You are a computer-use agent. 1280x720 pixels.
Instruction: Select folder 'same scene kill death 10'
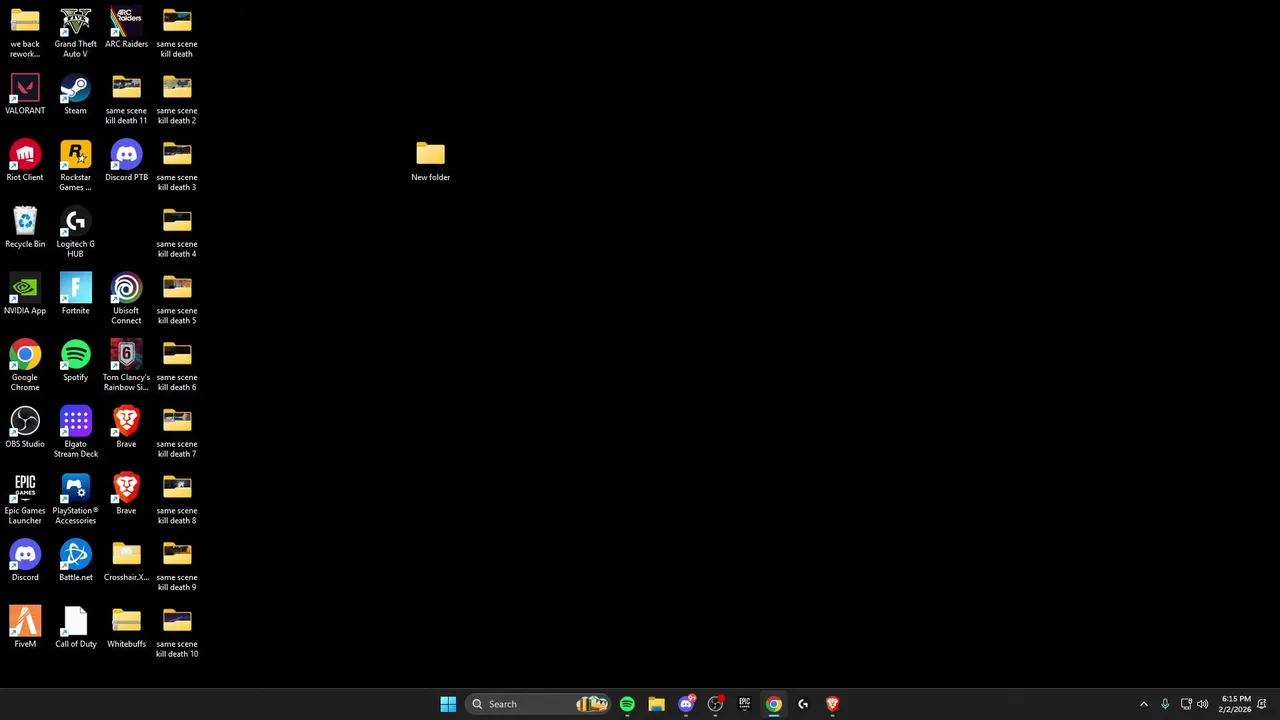pyautogui.click(x=177, y=633)
